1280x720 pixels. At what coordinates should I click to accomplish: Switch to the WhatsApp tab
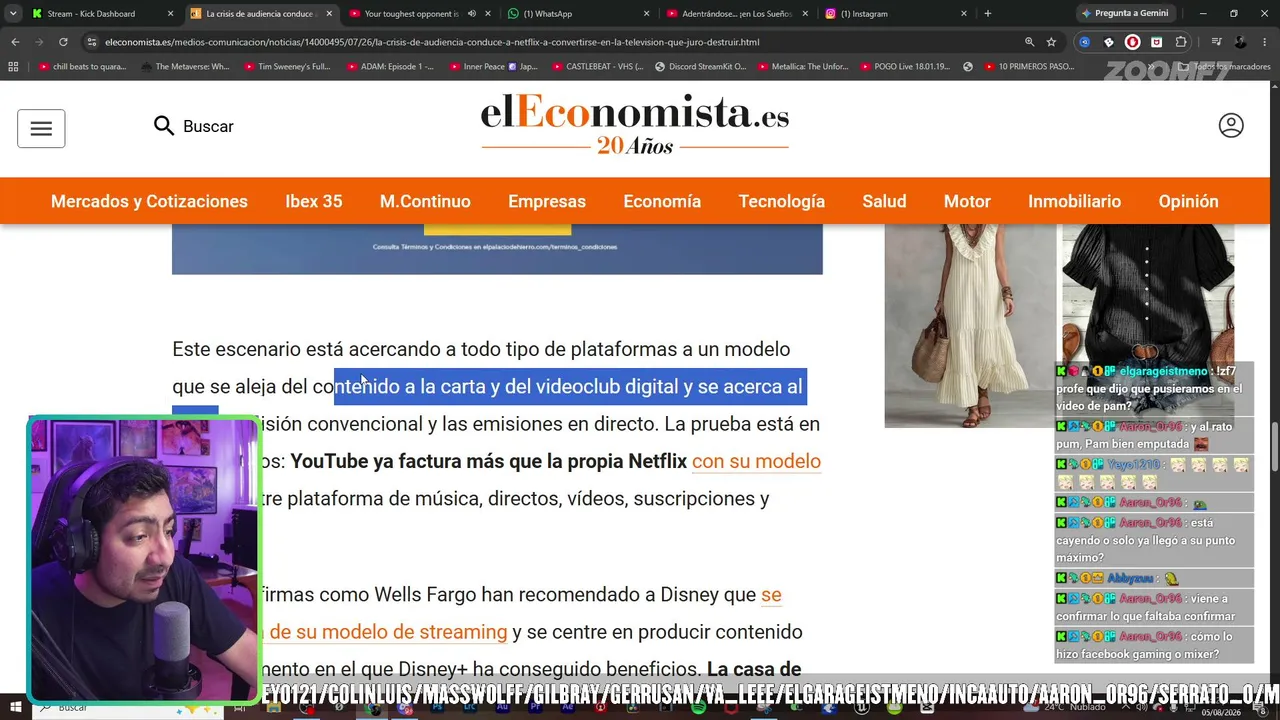click(576, 14)
